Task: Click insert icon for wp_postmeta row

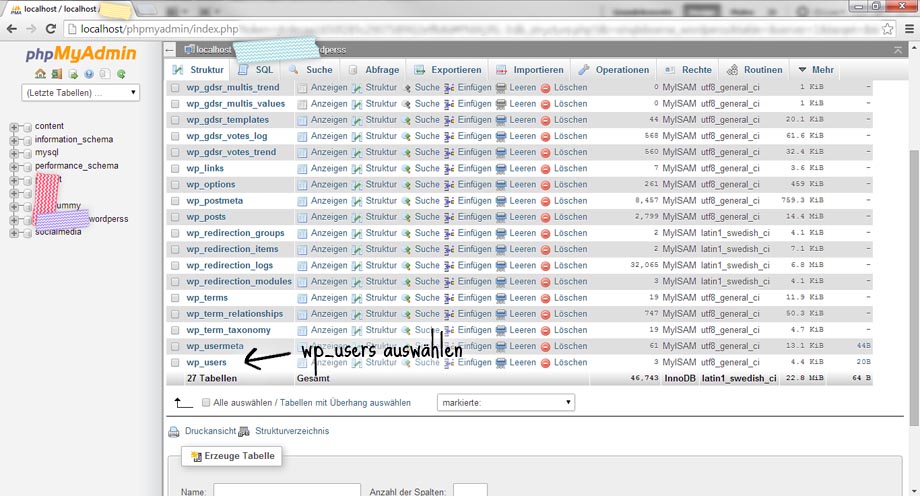Action: coord(449,201)
